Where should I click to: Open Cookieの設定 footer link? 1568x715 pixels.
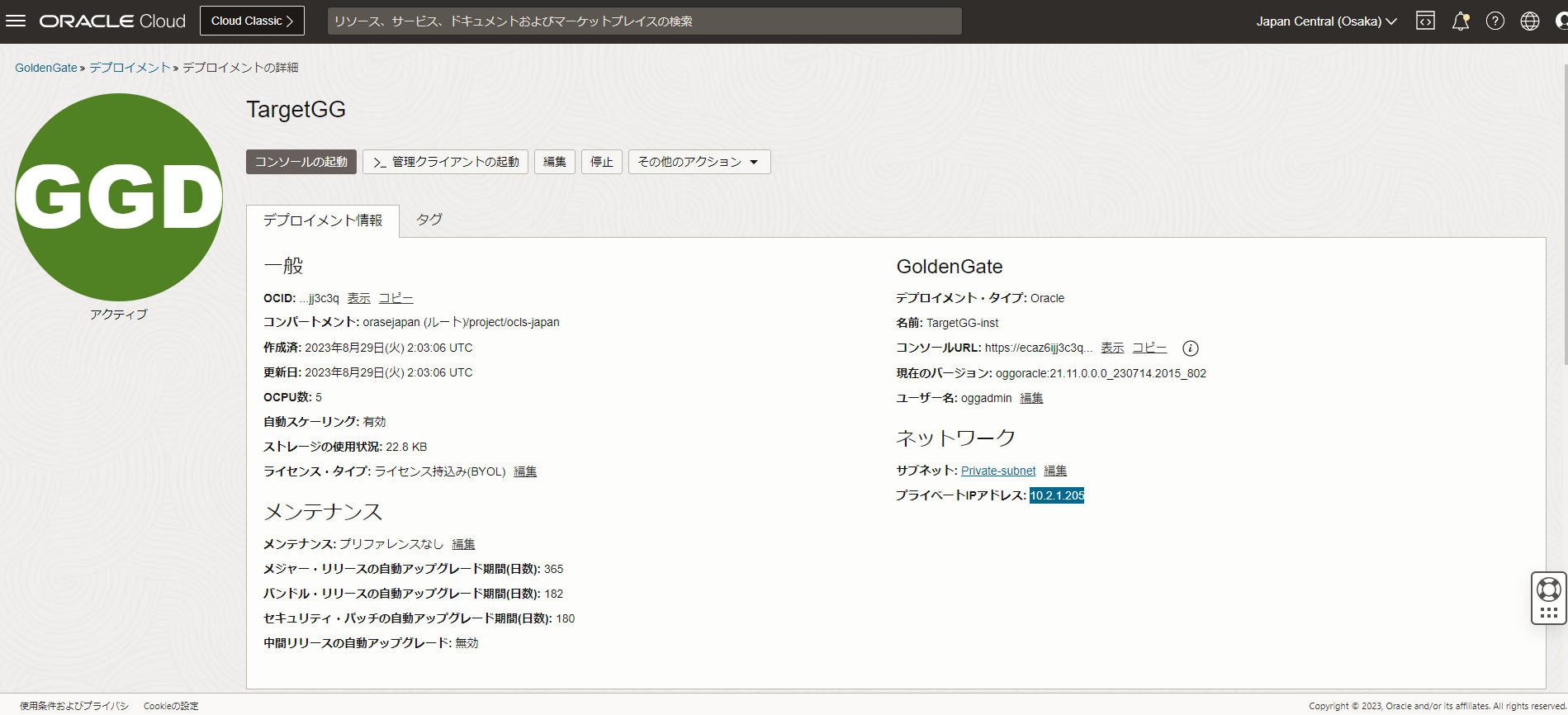[x=171, y=706]
